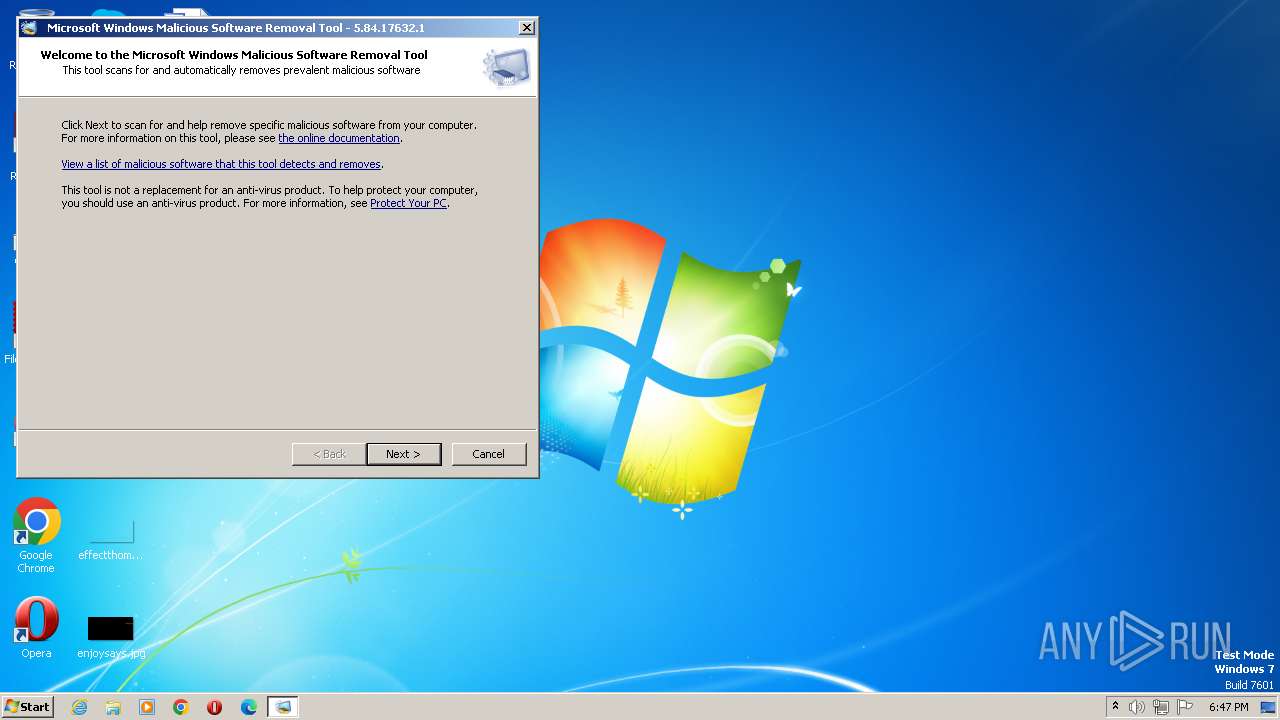The image size is (1280, 720).
Task: View list of malicious software detected
Action: (x=221, y=164)
